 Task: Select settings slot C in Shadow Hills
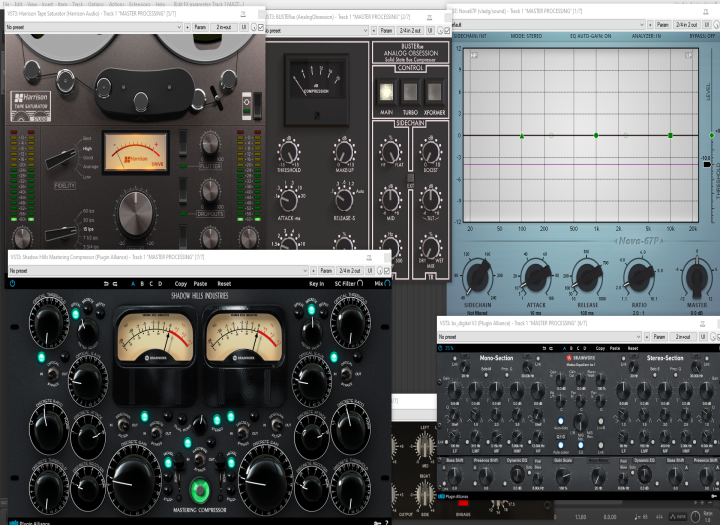[151, 284]
